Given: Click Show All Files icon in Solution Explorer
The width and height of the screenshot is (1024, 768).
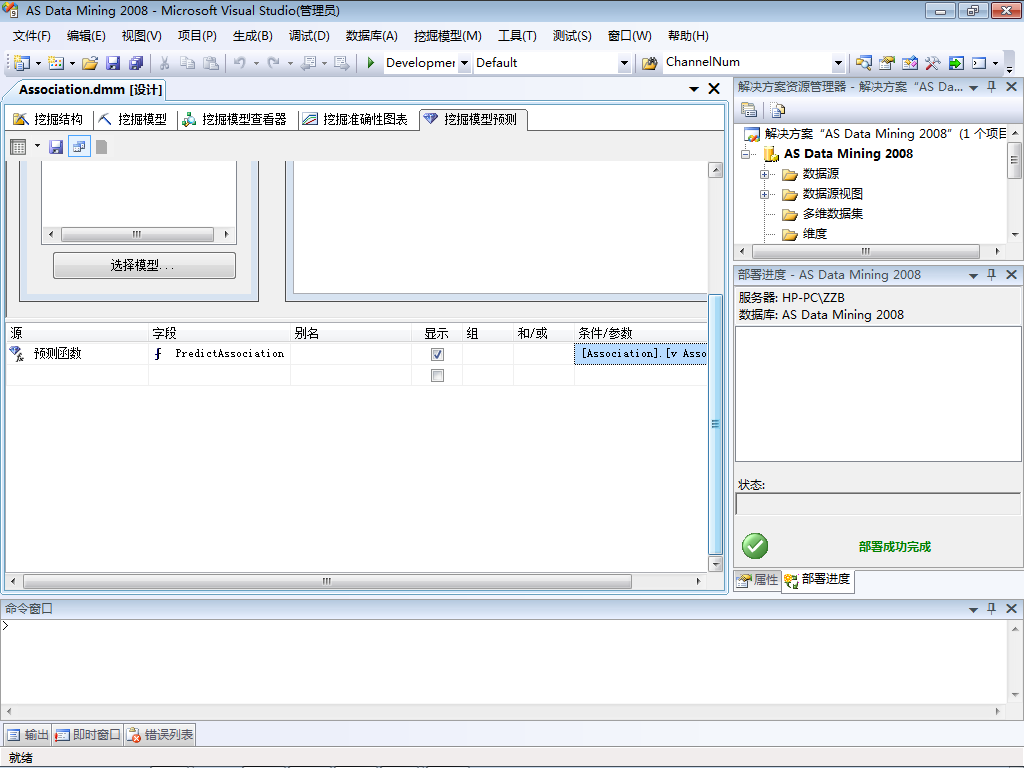Looking at the screenshot, I should point(777,110).
